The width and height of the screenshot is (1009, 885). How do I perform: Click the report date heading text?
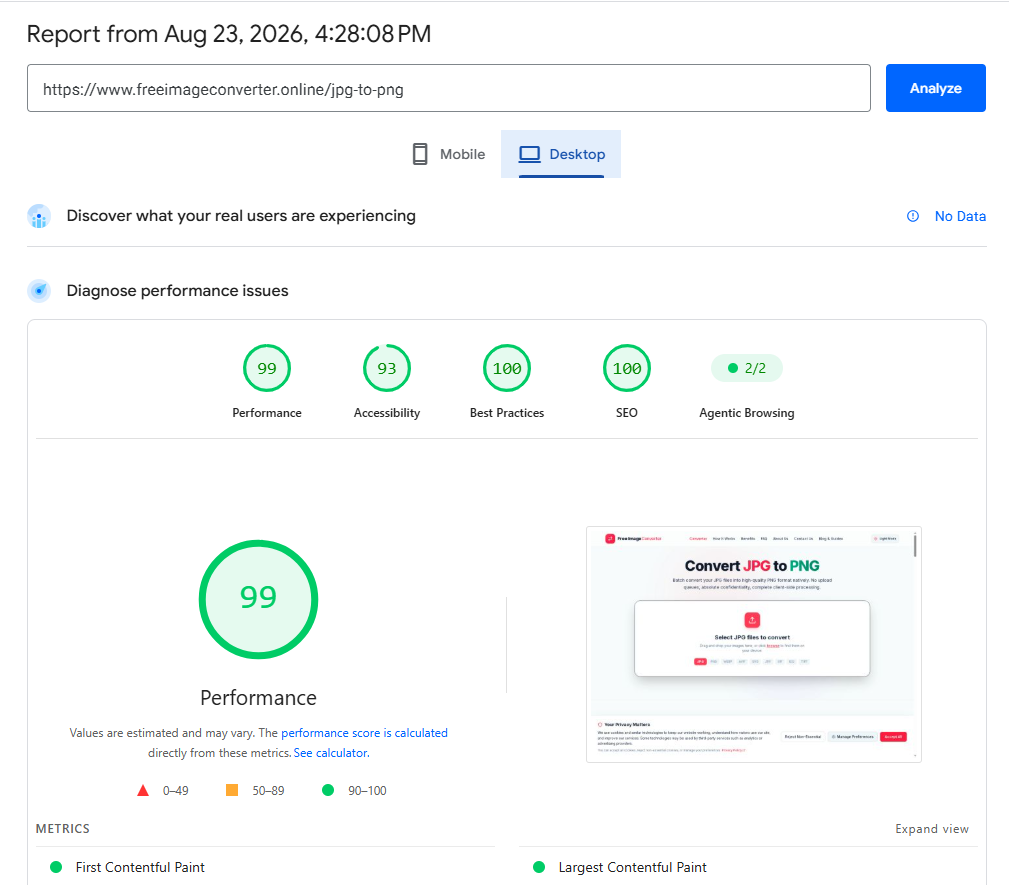point(229,33)
